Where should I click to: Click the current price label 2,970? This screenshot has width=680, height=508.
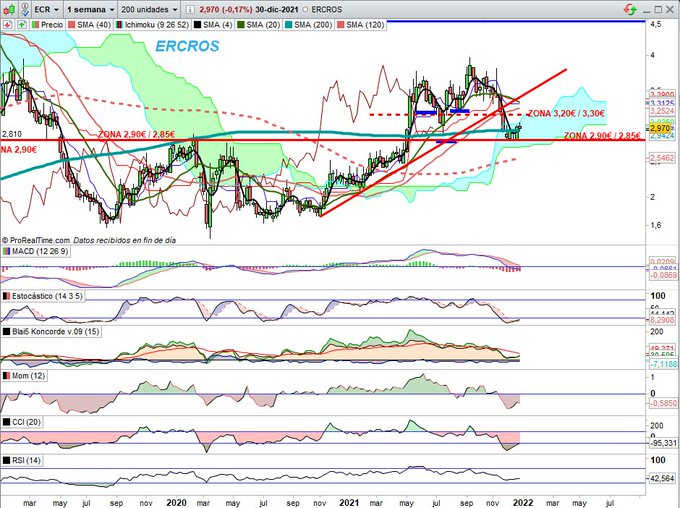[660, 128]
